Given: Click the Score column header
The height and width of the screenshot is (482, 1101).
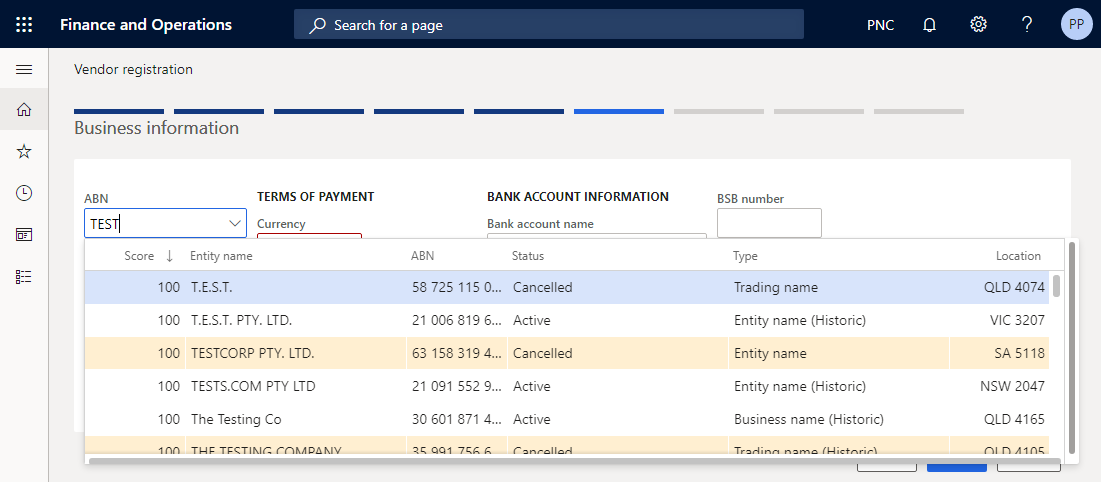Looking at the screenshot, I should click(x=139, y=256).
